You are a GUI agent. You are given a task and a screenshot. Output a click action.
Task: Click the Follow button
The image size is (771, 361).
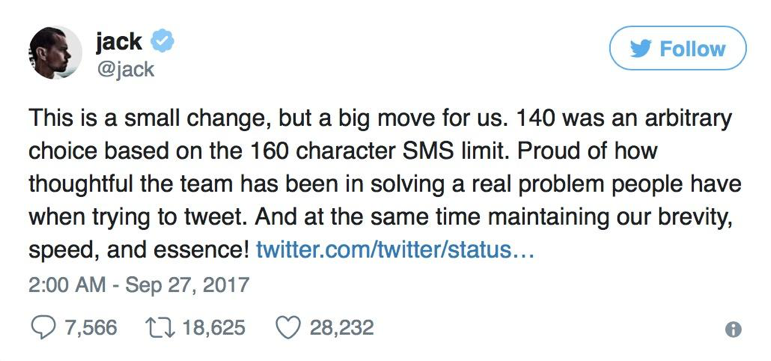pyautogui.click(x=678, y=48)
